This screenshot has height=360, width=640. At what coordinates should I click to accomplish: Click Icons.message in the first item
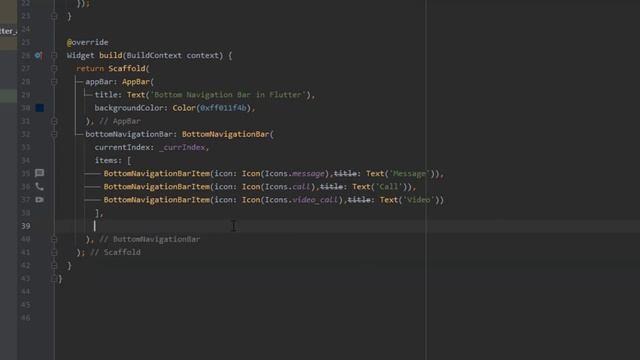[295, 173]
